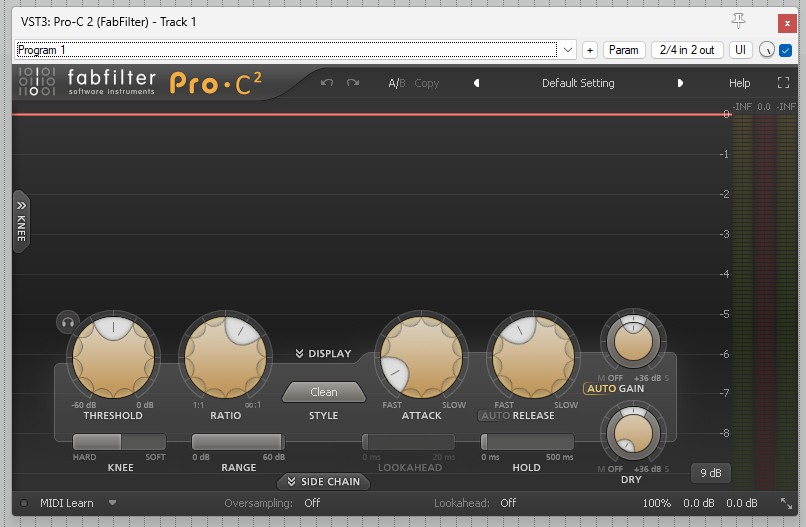Change Oversampling Off setting

pos(312,503)
